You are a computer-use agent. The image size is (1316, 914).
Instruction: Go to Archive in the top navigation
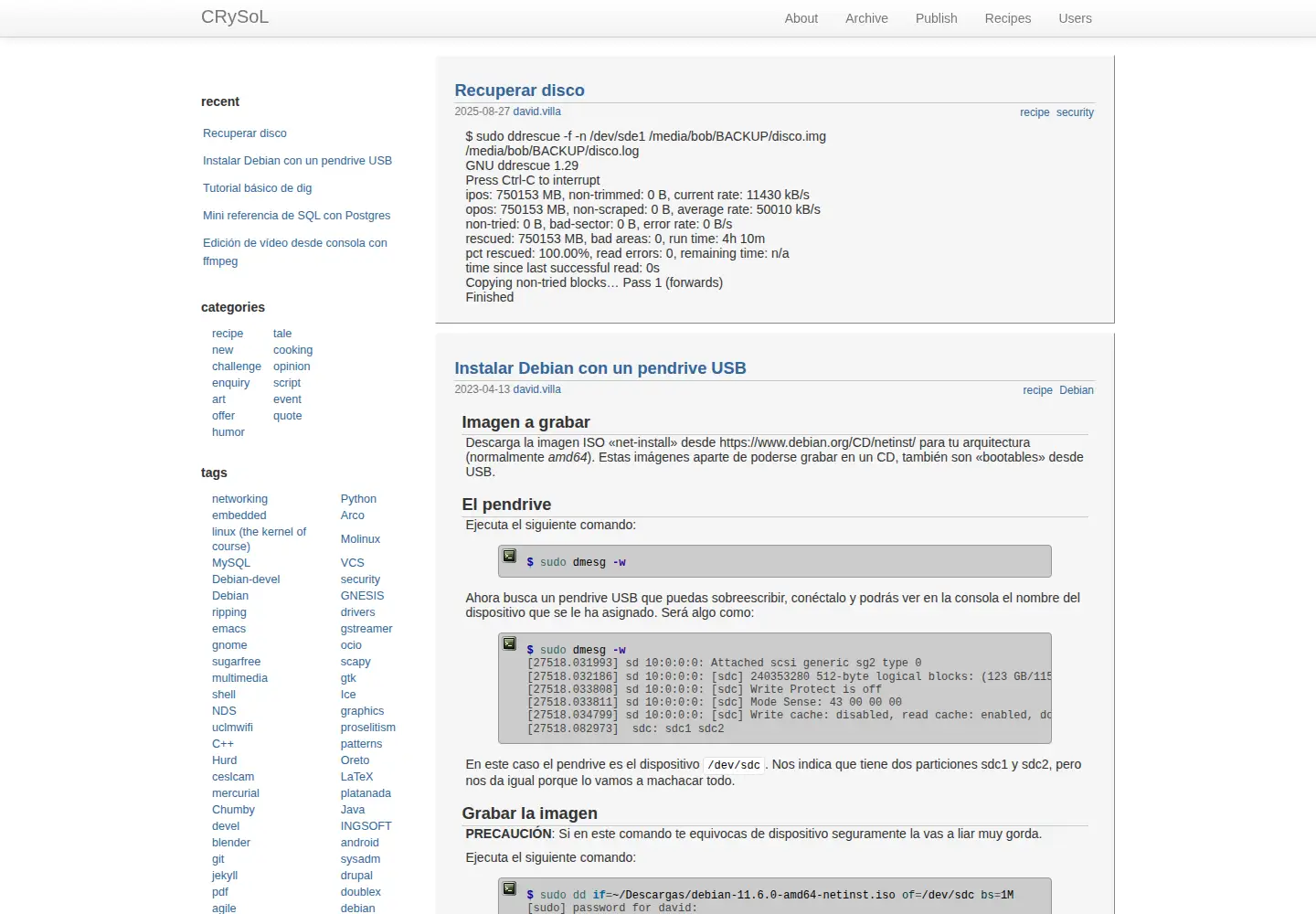(x=866, y=18)
